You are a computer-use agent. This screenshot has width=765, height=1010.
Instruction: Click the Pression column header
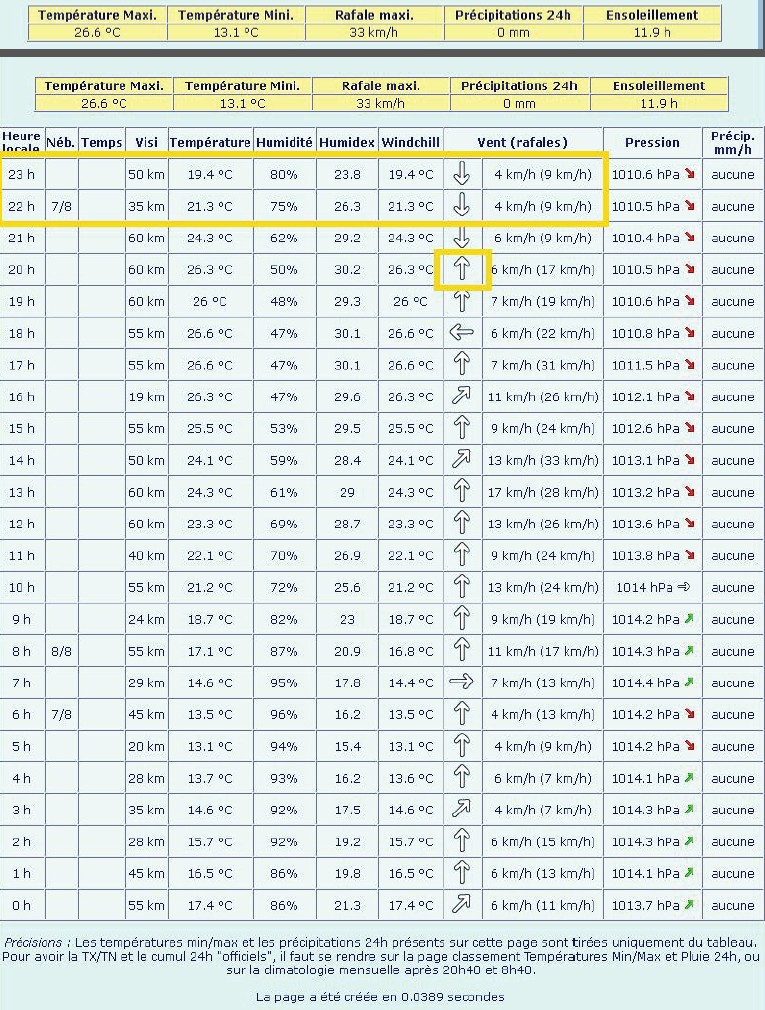[652, 143]
